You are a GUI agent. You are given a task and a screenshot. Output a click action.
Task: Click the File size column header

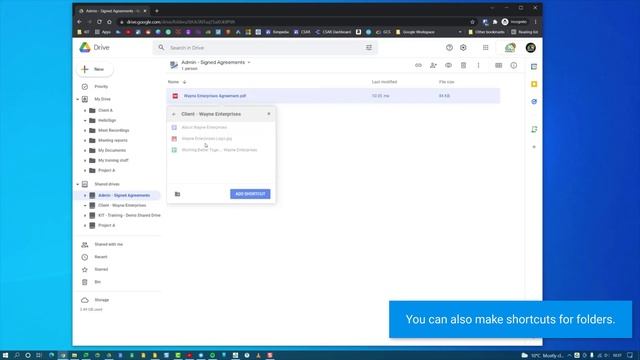click(447, 82)
